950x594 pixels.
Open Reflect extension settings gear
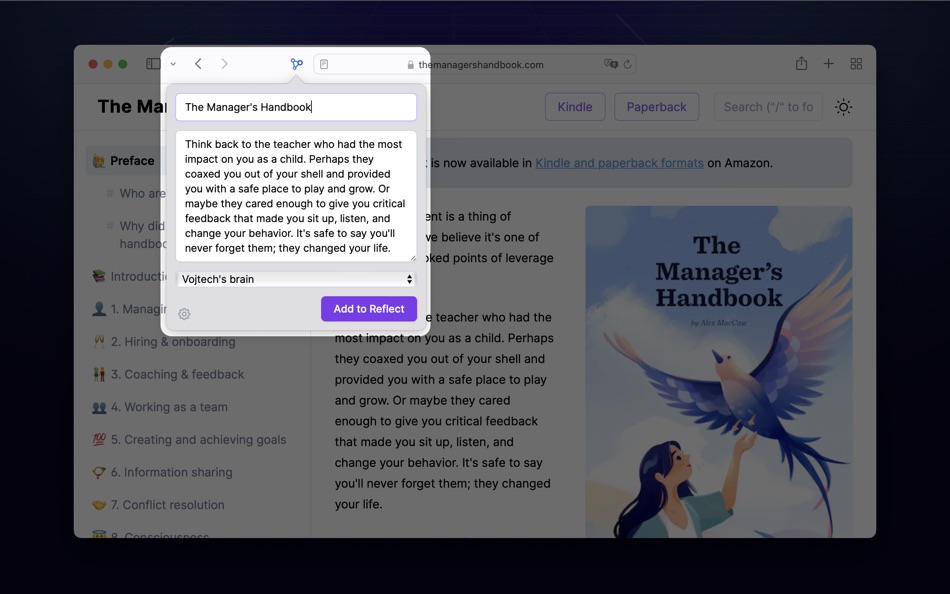(x=184, y=314)
